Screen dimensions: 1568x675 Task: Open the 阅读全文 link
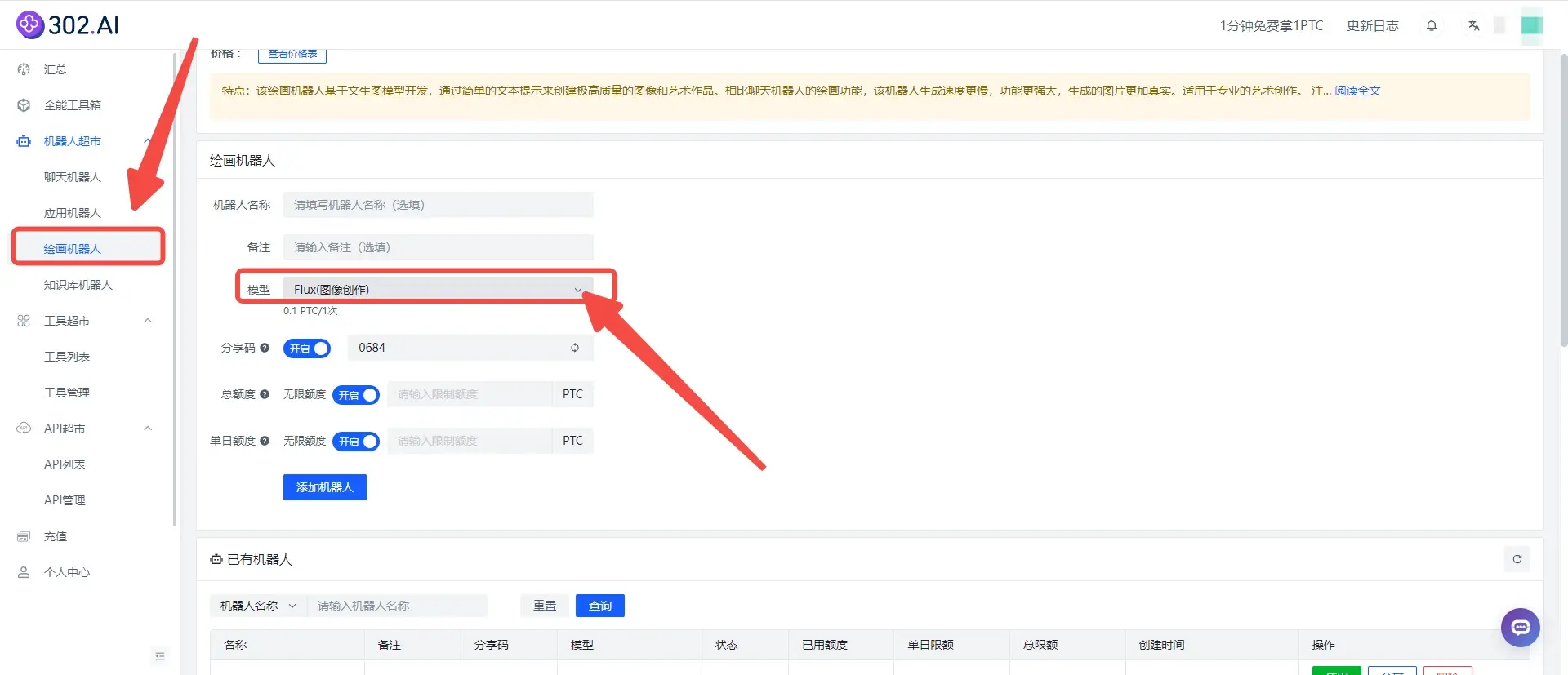click(x=1357, y=91)
